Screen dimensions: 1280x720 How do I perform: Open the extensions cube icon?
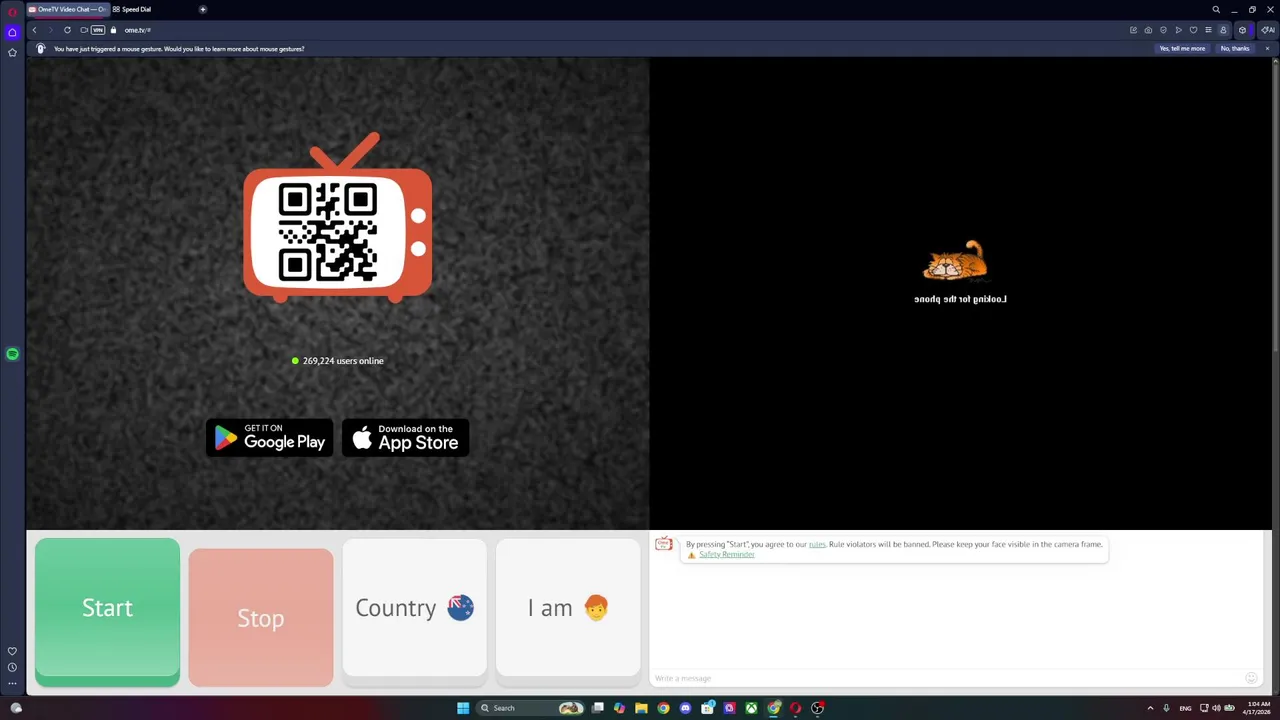tap(1243, 30)
